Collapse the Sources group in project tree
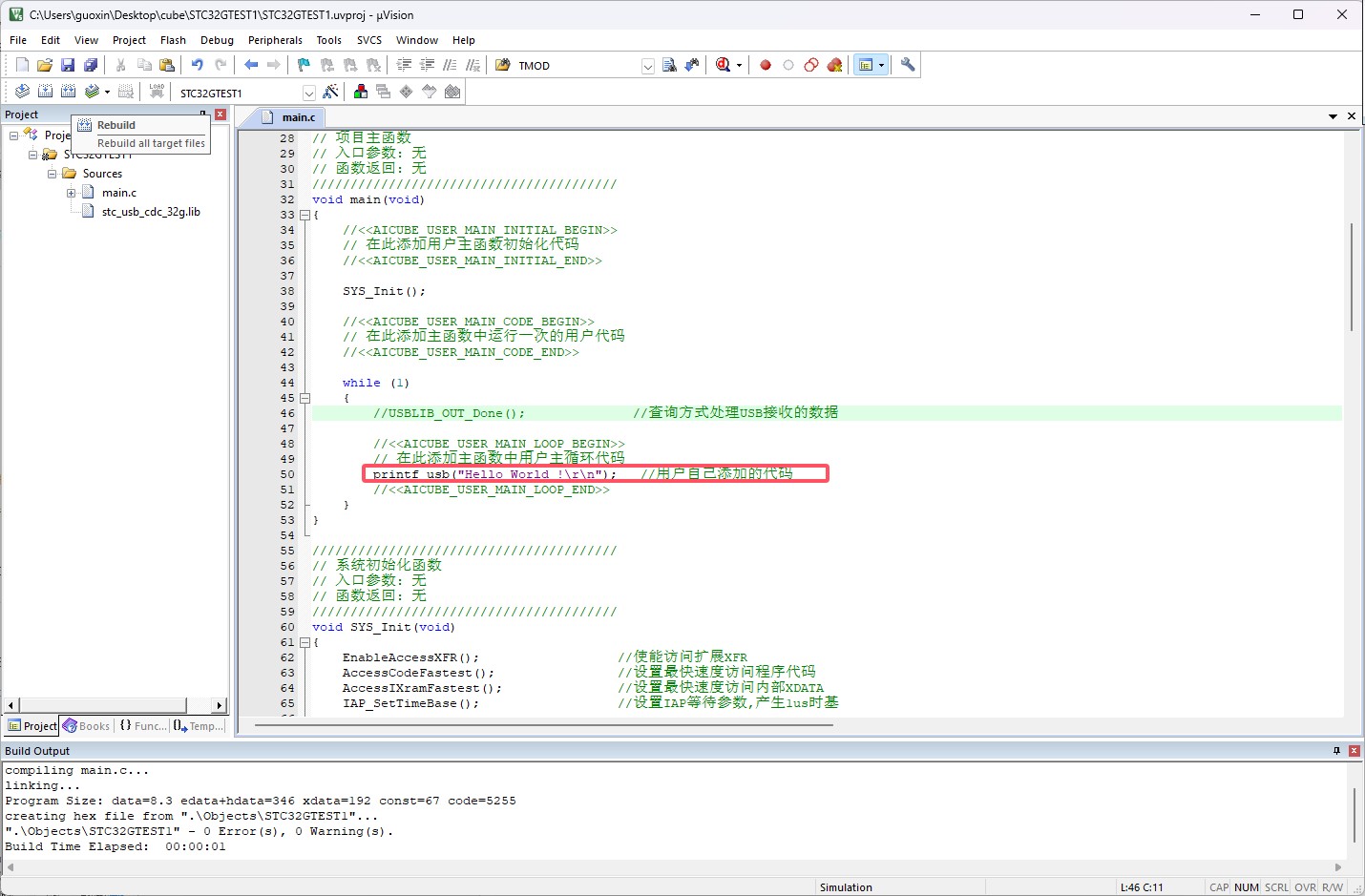This screenshot has height=896, width=1365. pyautogui.click(x=52, y=174)
